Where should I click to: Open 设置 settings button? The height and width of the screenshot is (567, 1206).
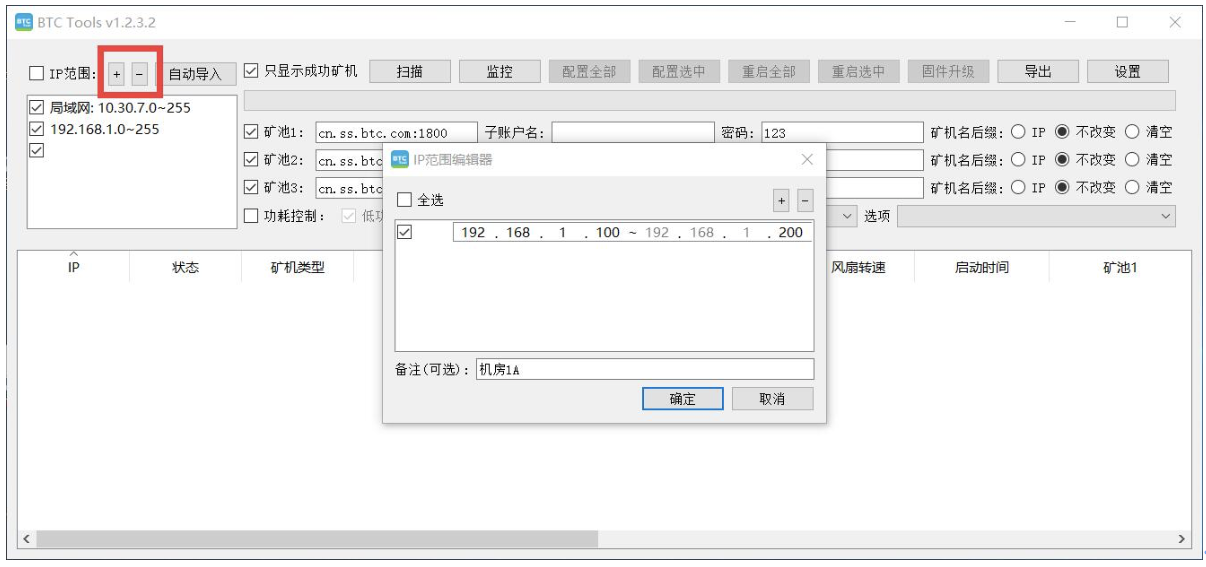pos(1128,71)
